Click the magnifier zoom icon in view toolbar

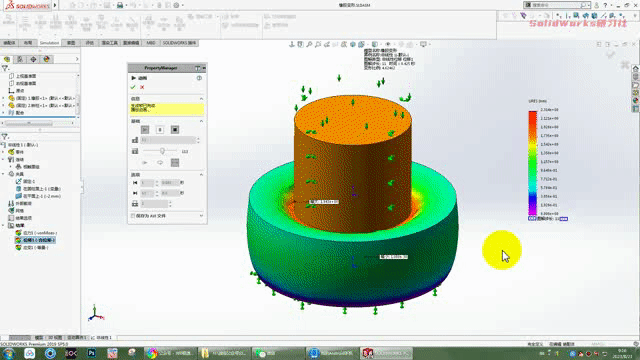(309, 44)
